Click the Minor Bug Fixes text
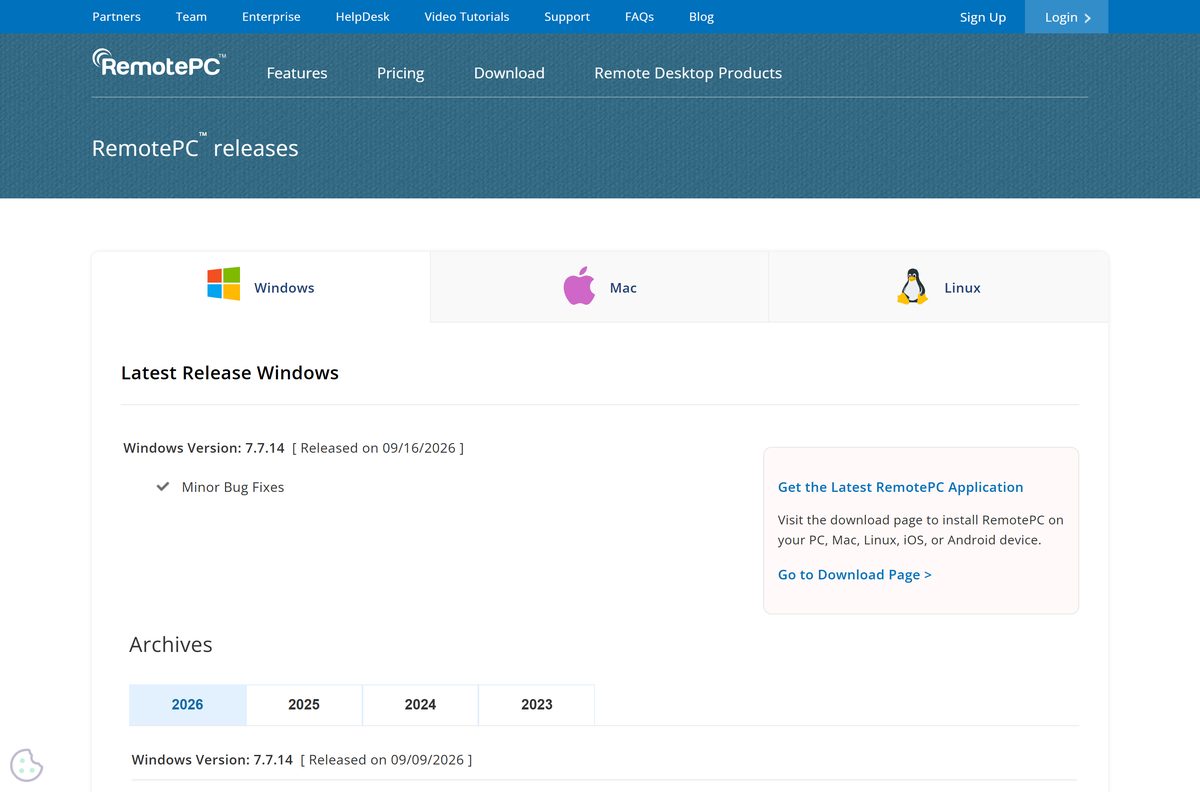 pos(233,487)
